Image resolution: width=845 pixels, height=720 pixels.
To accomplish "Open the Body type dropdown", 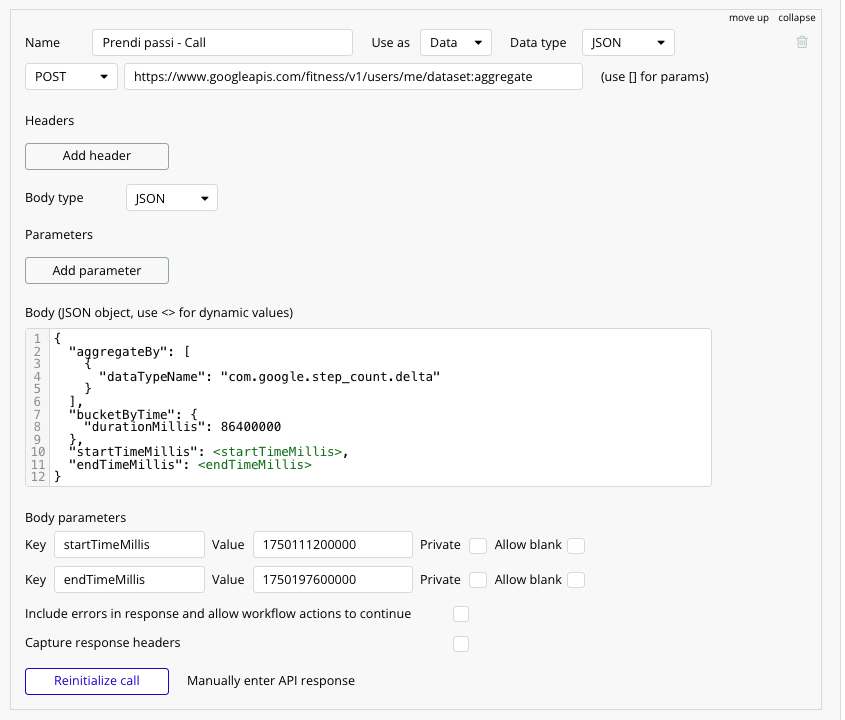I will tap(172, 198).
